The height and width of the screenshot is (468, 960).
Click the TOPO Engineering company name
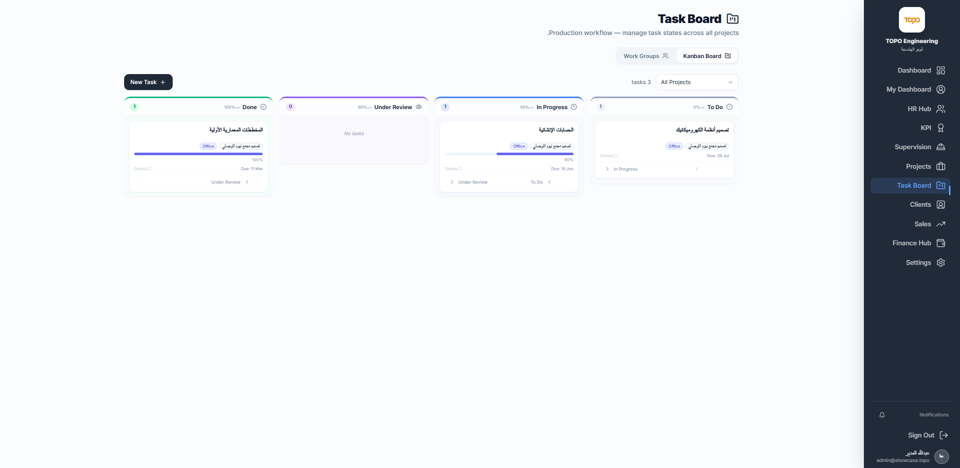[912, 41]
